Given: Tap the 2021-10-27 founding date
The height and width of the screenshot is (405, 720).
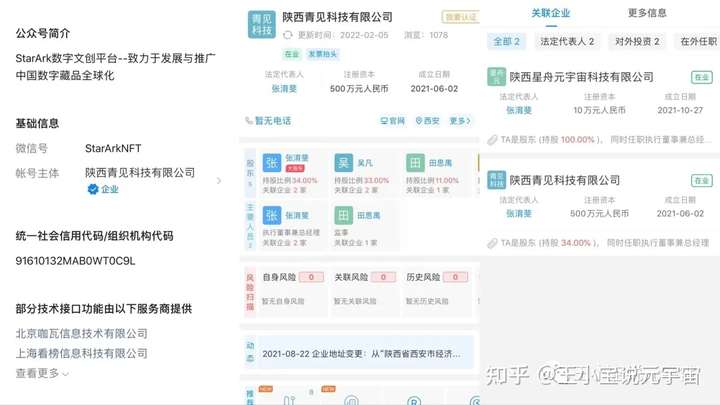Looking at the screenshot, I should click(x=680, y=110).
